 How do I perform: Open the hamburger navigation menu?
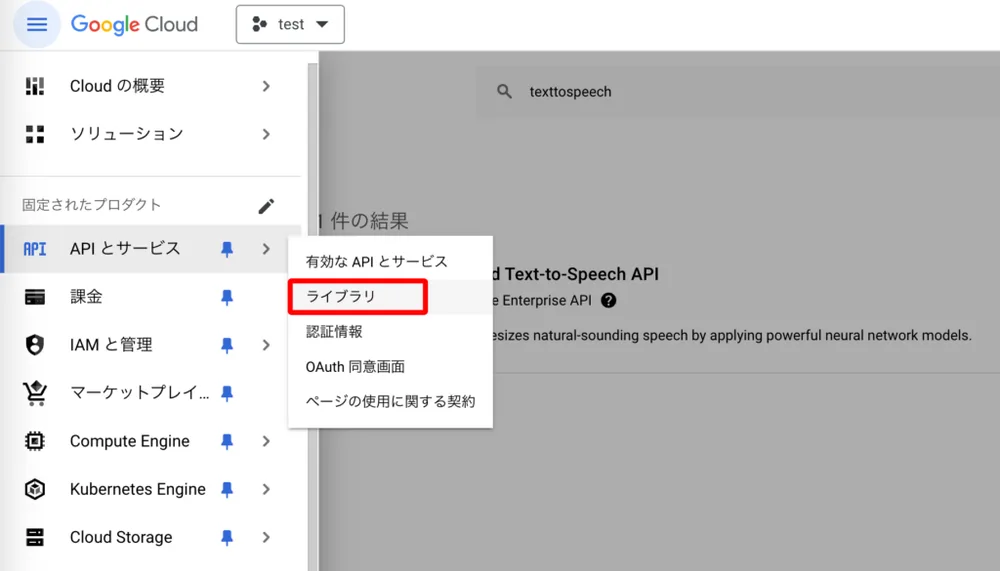tap(36, 24)
